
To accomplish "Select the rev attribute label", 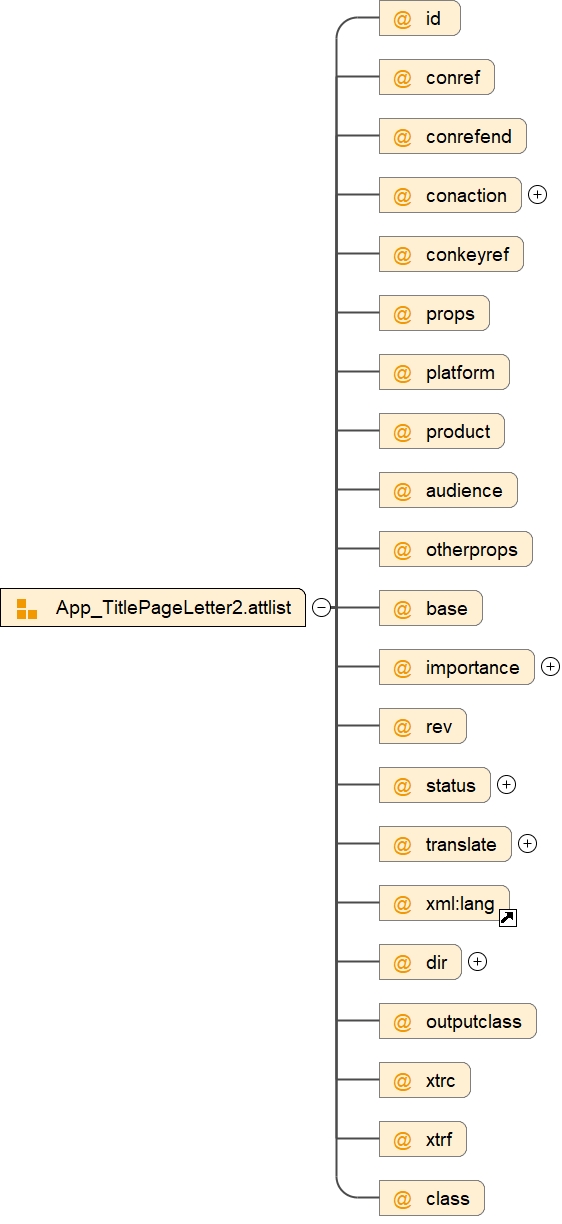I will tap(439, 726).
